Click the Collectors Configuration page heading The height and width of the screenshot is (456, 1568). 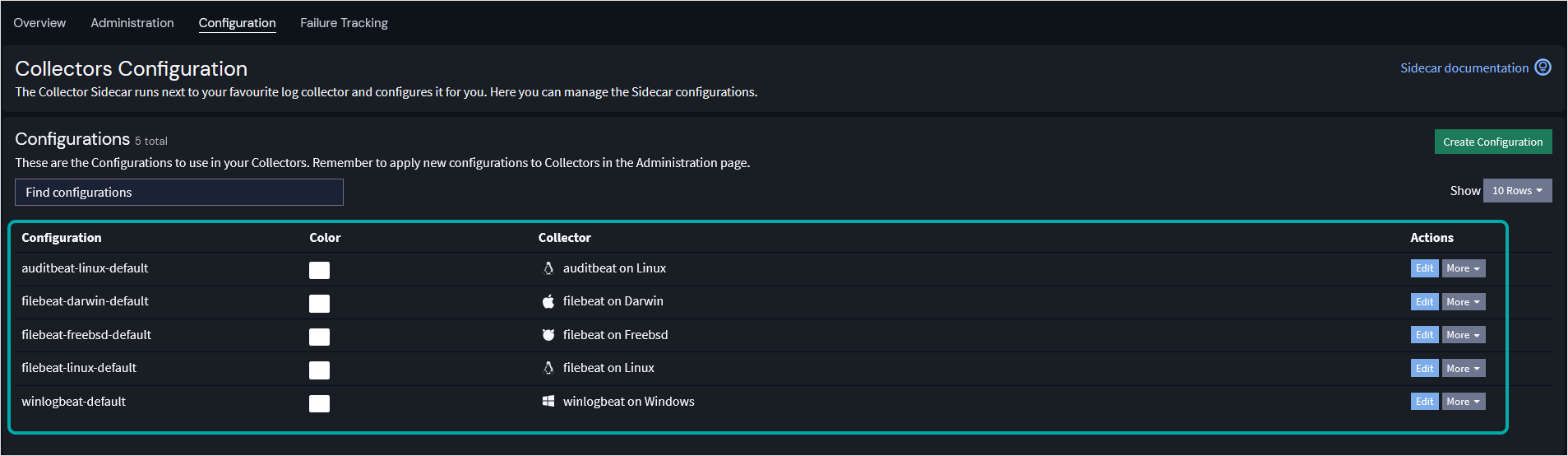131,68
